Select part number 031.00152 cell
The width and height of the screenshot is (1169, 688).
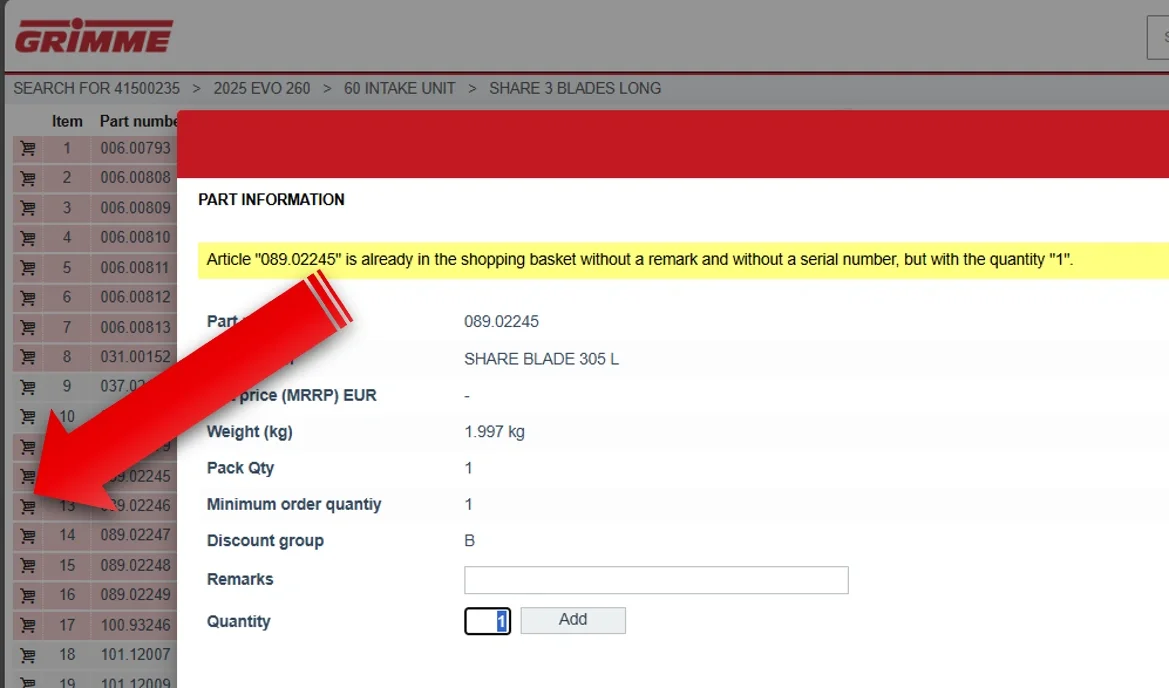136,356
